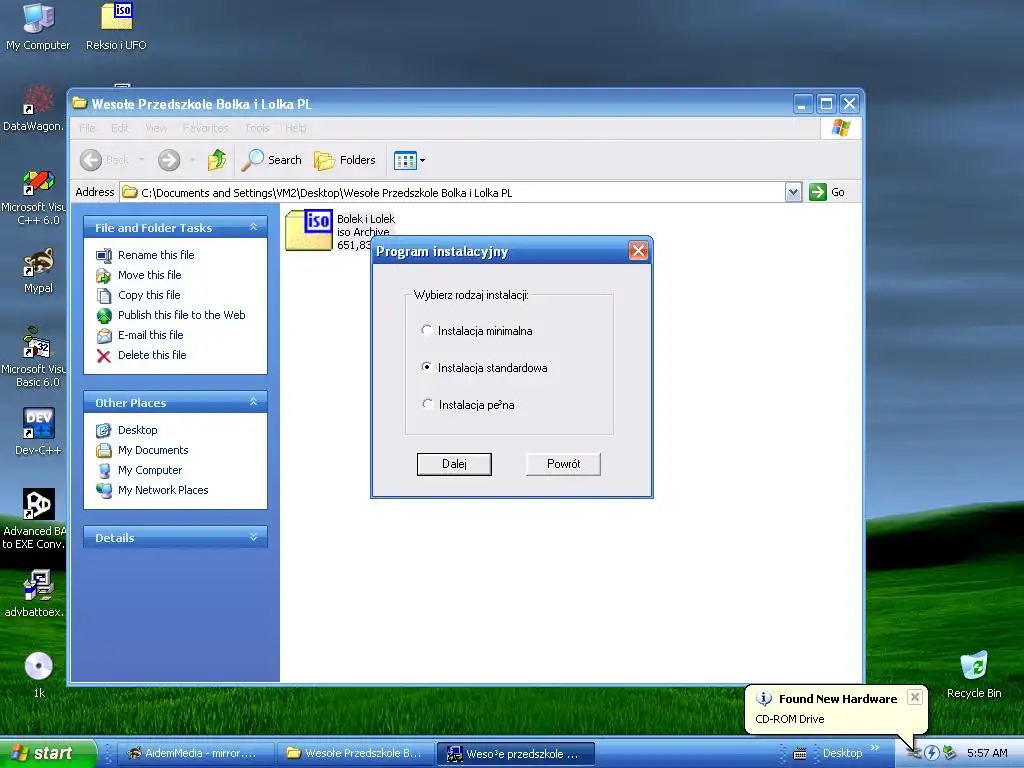Click Rename this file

(155, 255)
